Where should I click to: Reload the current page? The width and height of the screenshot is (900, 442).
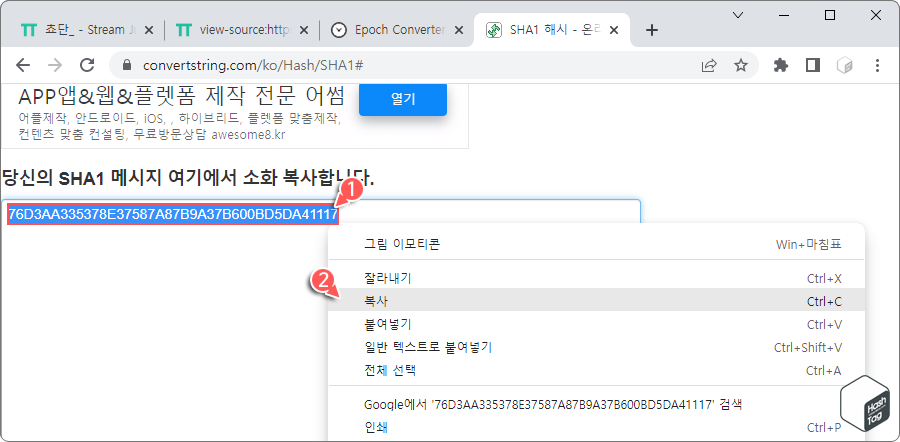point(87,65)
